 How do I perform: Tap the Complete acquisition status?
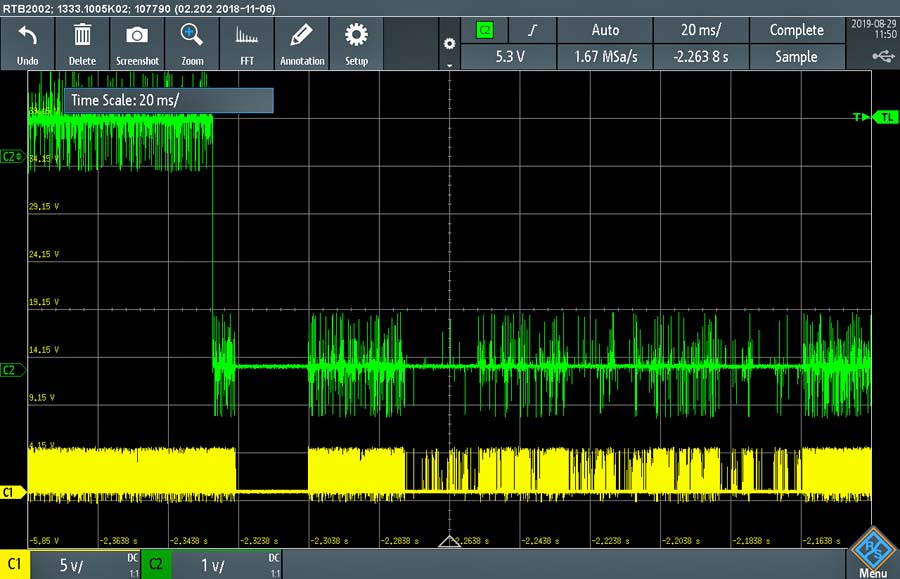[797, 30]
